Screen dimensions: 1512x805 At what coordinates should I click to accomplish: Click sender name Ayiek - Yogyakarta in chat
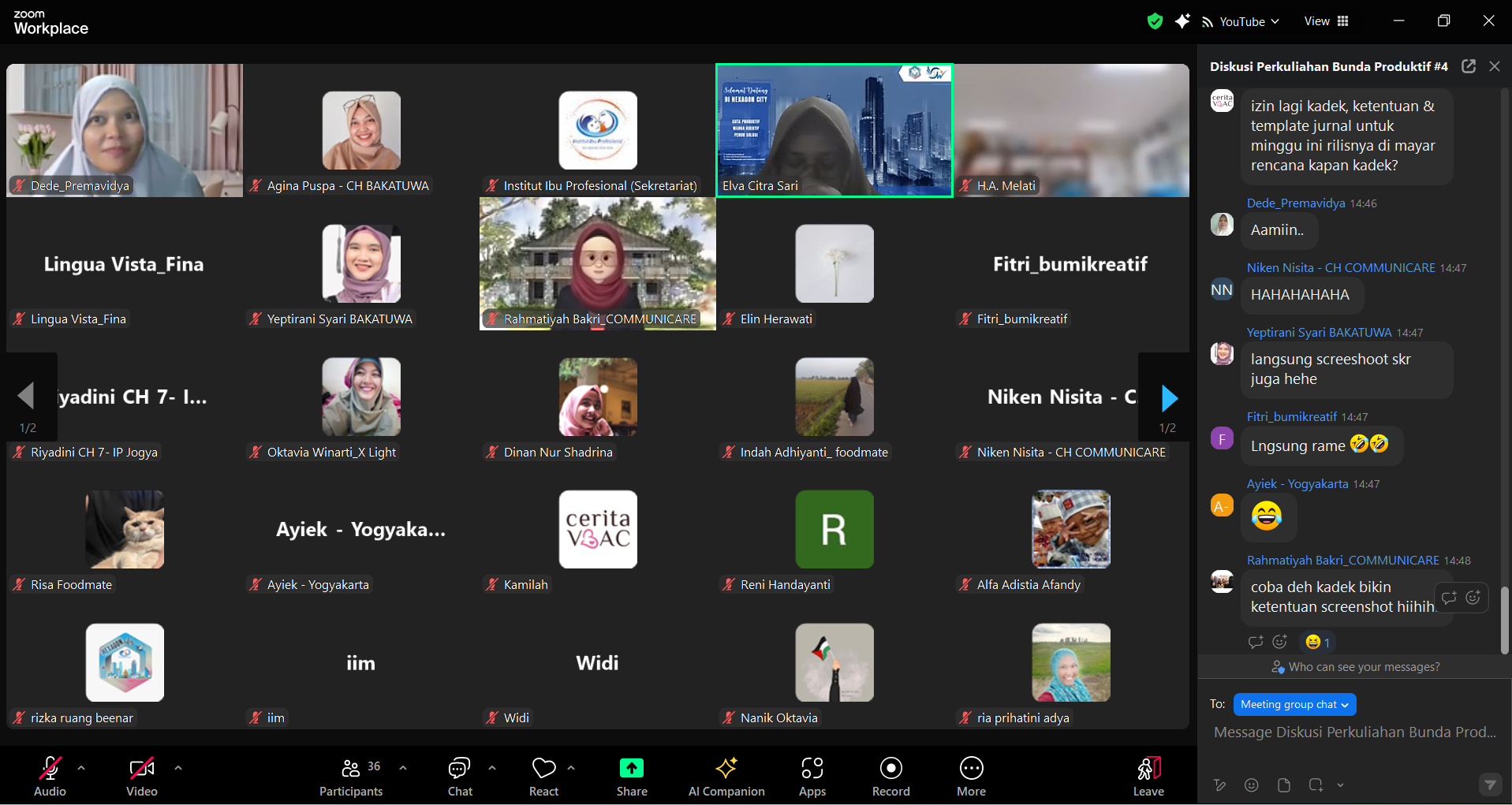coord(1297,484)
